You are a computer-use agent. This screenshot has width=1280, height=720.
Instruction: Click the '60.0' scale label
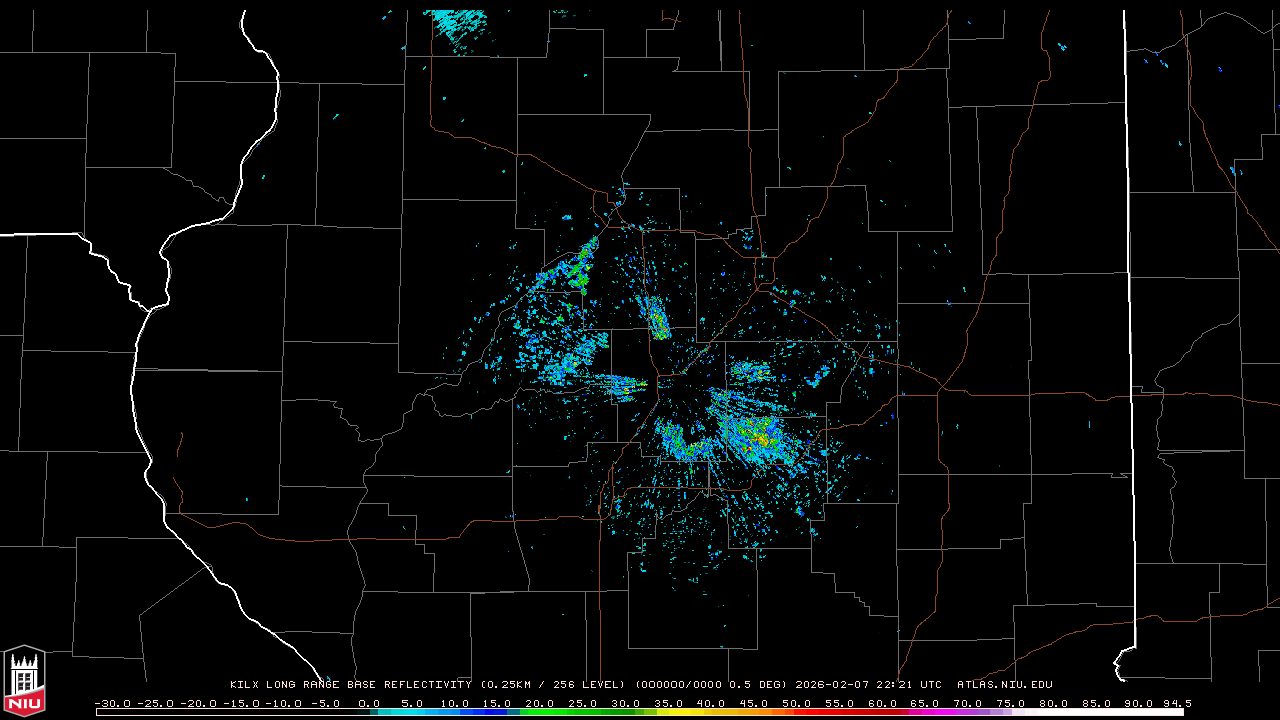pos(884,703)
